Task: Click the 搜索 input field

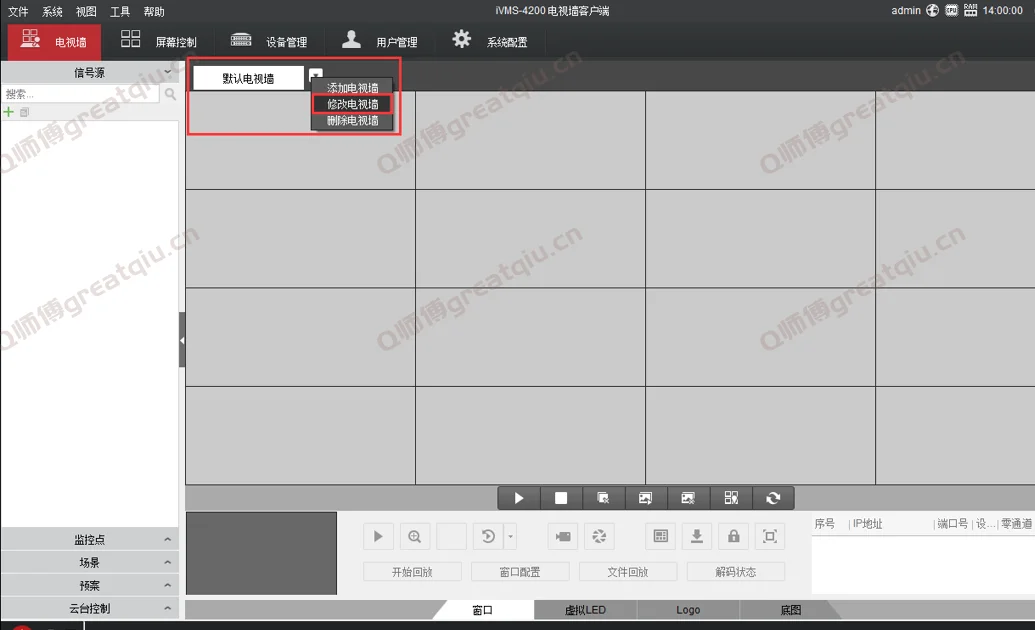Action: (80, 94)
